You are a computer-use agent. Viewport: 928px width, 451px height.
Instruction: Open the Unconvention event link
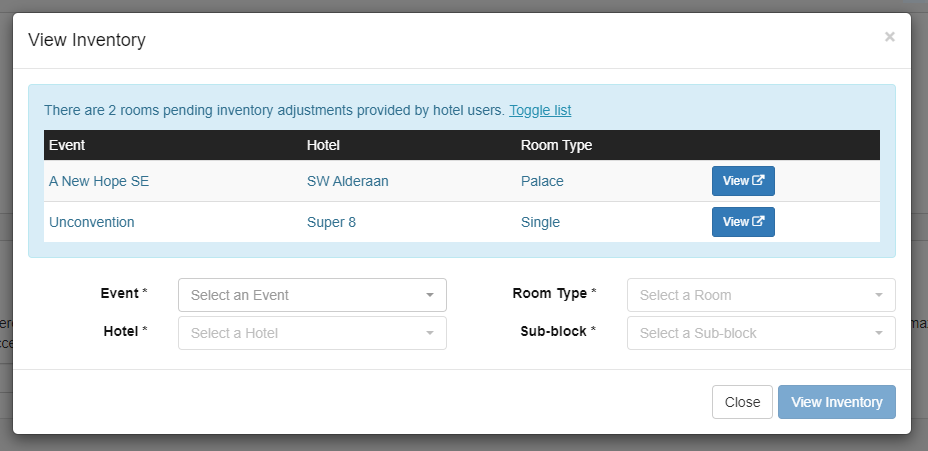(91, 222)
